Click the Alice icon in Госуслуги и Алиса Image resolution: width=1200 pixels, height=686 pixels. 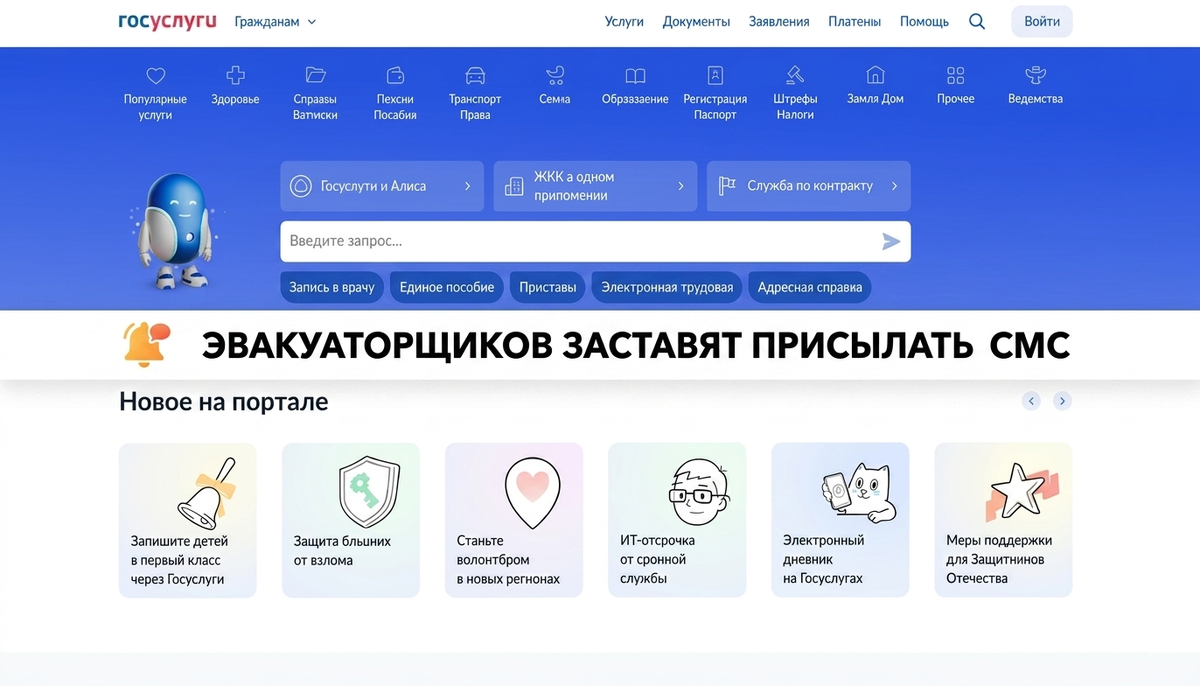tap(300, 186)
